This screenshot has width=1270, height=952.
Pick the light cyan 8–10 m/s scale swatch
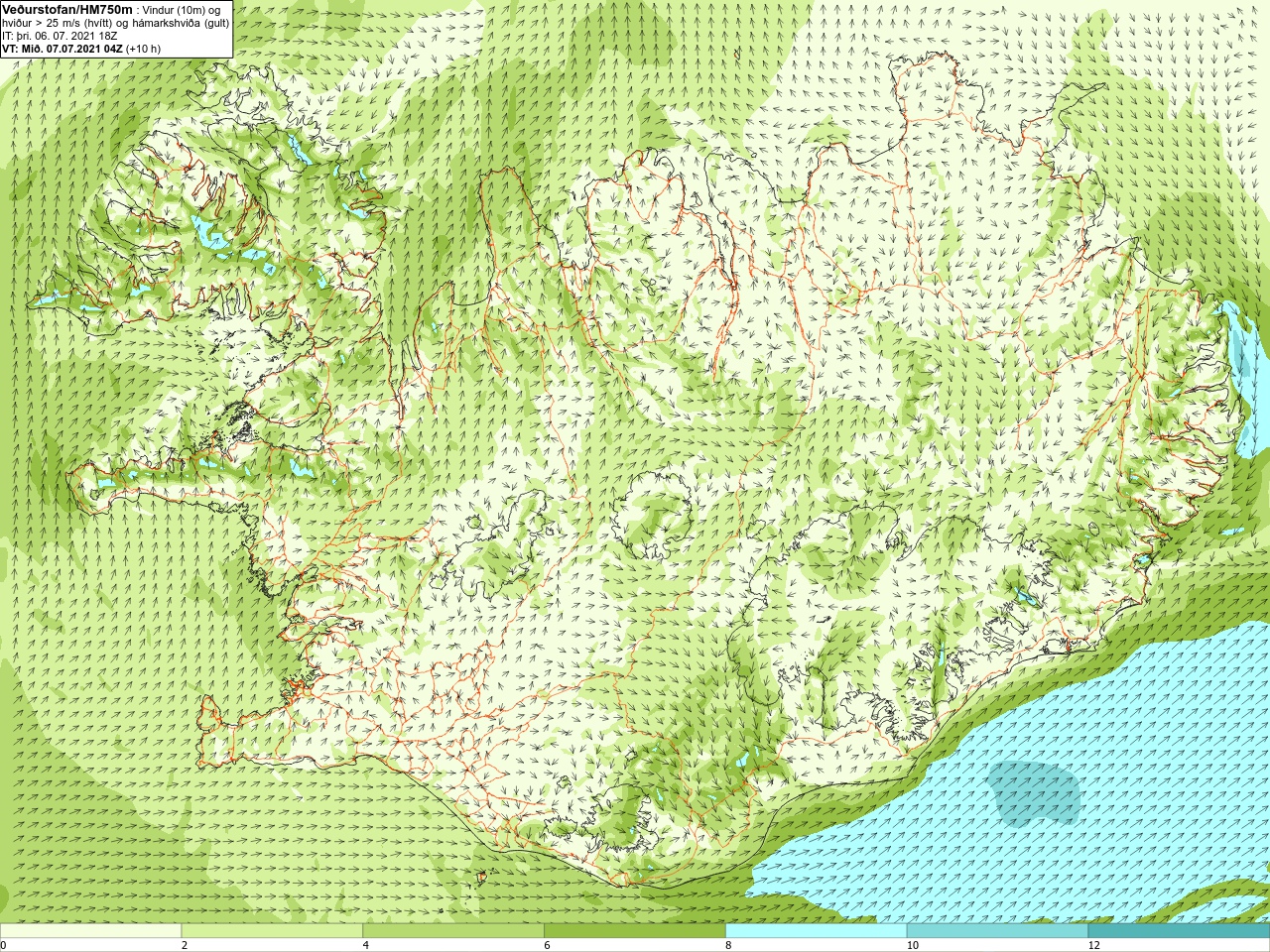tap(817, 931)
